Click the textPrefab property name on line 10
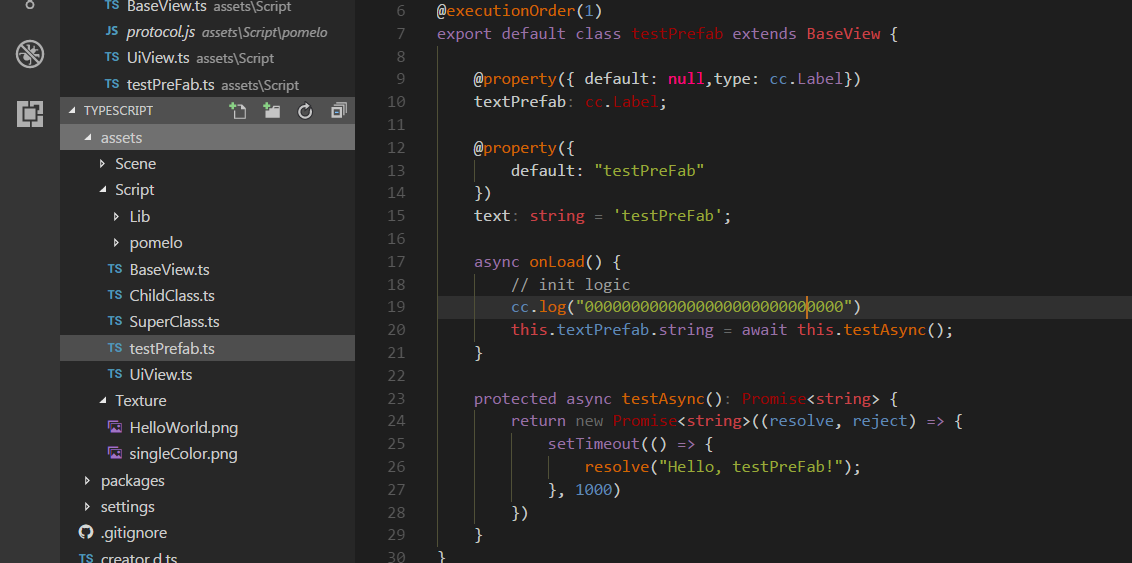This screenshot has width=1132, height=563. tap(520, 102)
